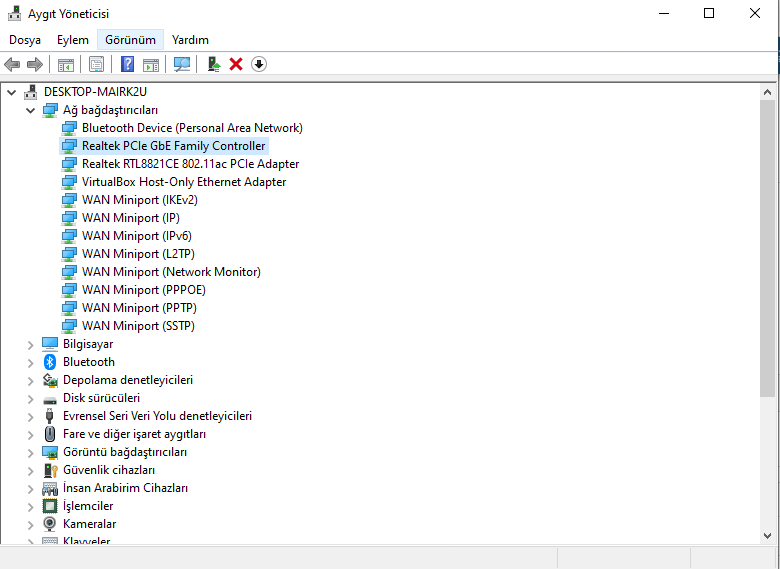Click the red X Uninstall device icon
The image size is (780, 569).
point(236,64)
